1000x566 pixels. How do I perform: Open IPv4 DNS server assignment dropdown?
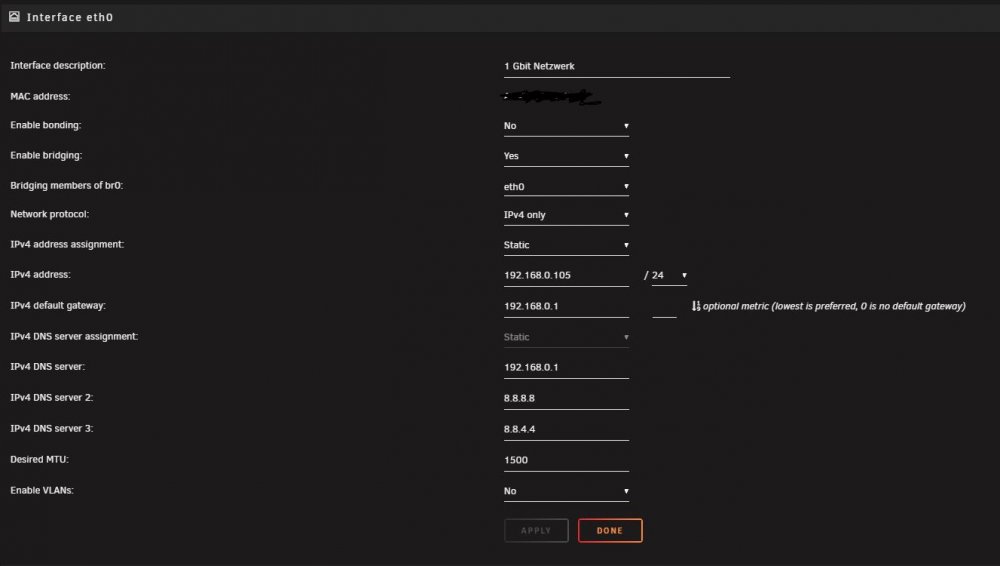[566, 337]
